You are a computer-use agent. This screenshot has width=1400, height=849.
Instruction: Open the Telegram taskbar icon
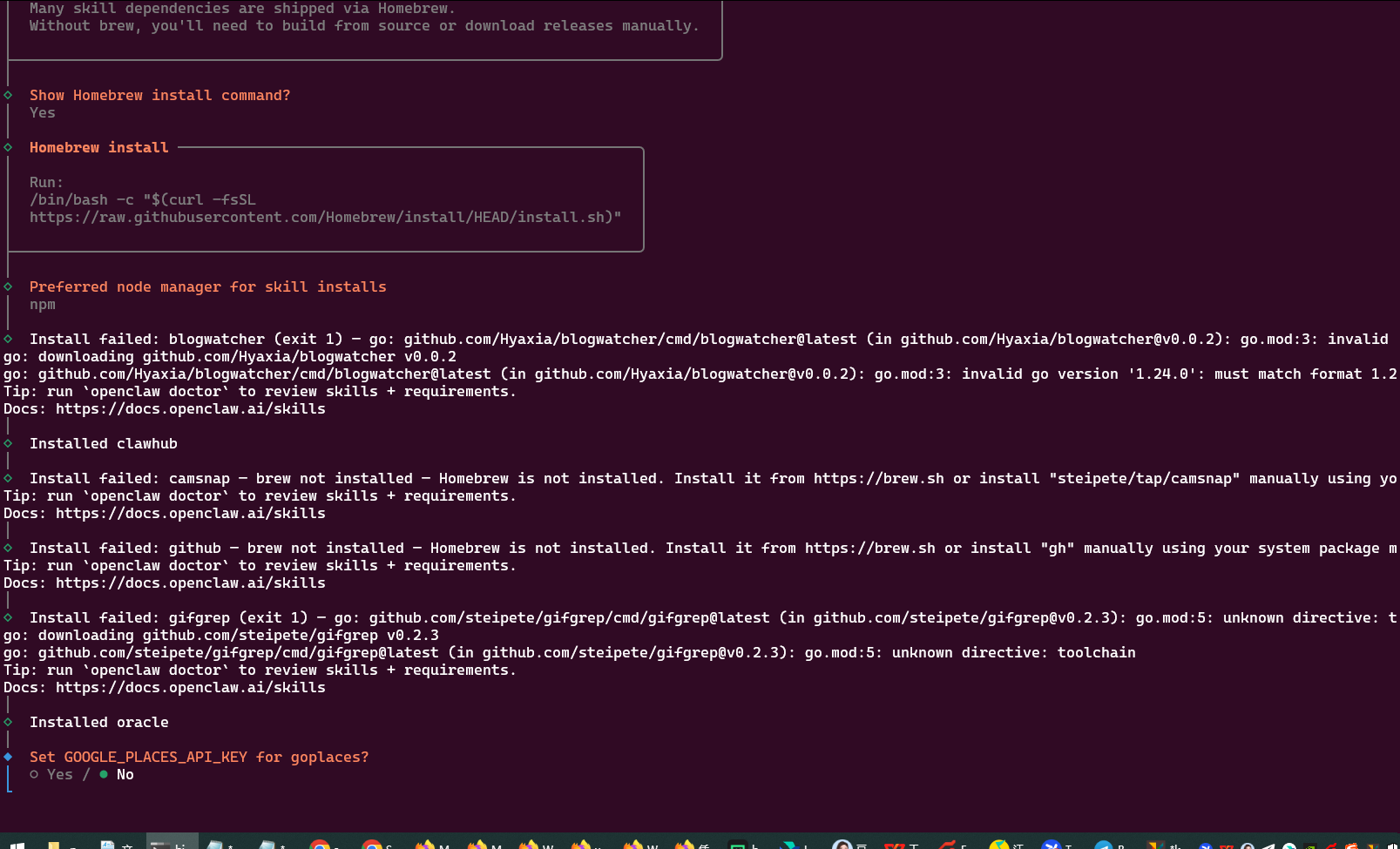point(1103,845)
